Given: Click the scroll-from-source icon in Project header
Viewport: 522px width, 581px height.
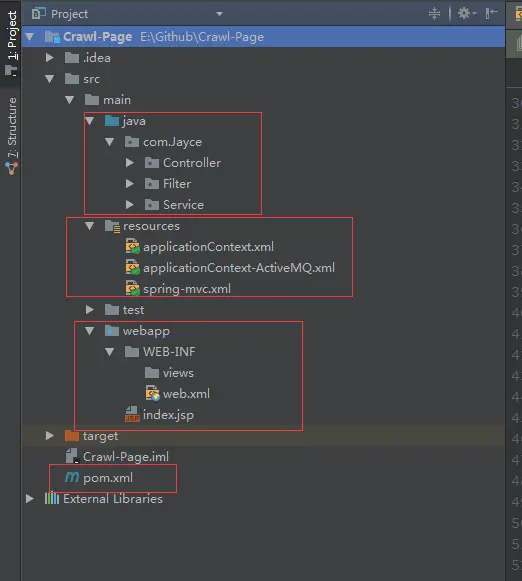Looking at the screenshot, I should 434,14.
